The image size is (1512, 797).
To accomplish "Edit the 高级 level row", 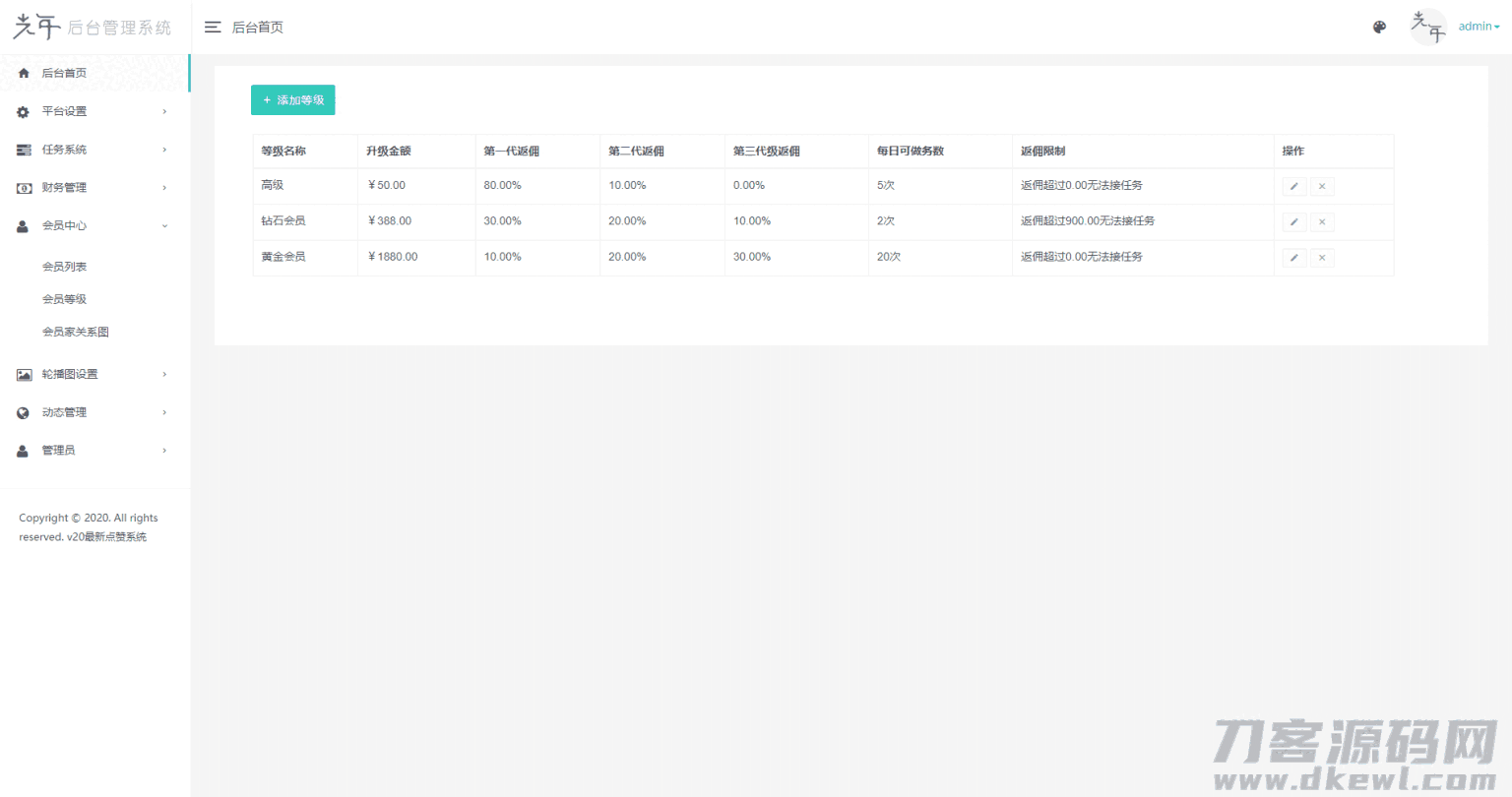I will click(1294, 186).
